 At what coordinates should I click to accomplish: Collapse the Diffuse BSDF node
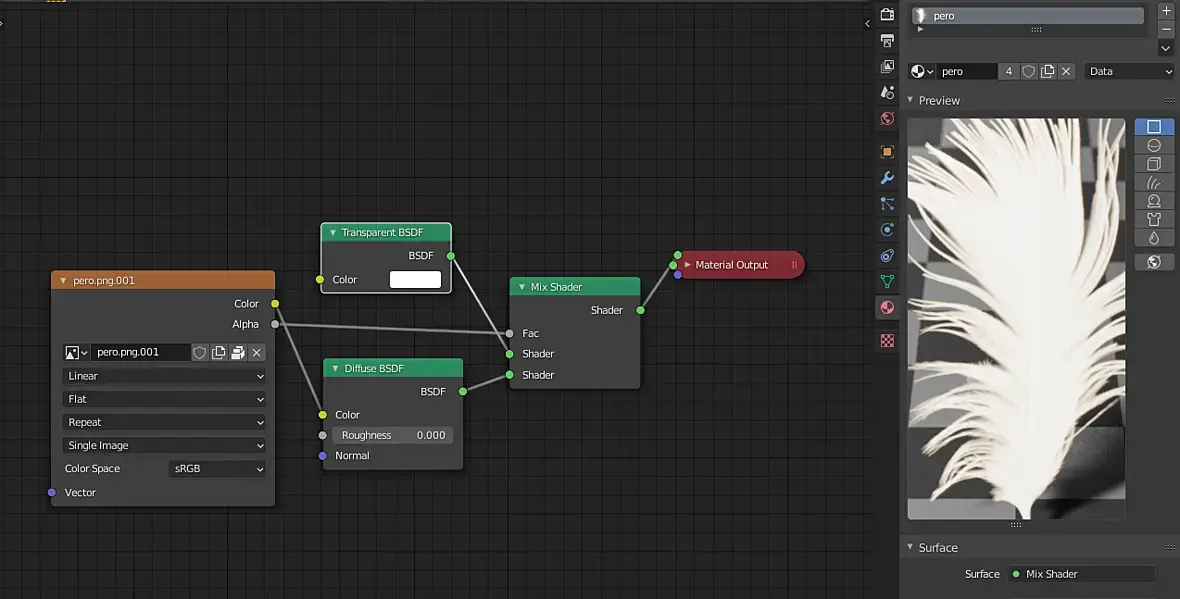click(x=336, y=369)
